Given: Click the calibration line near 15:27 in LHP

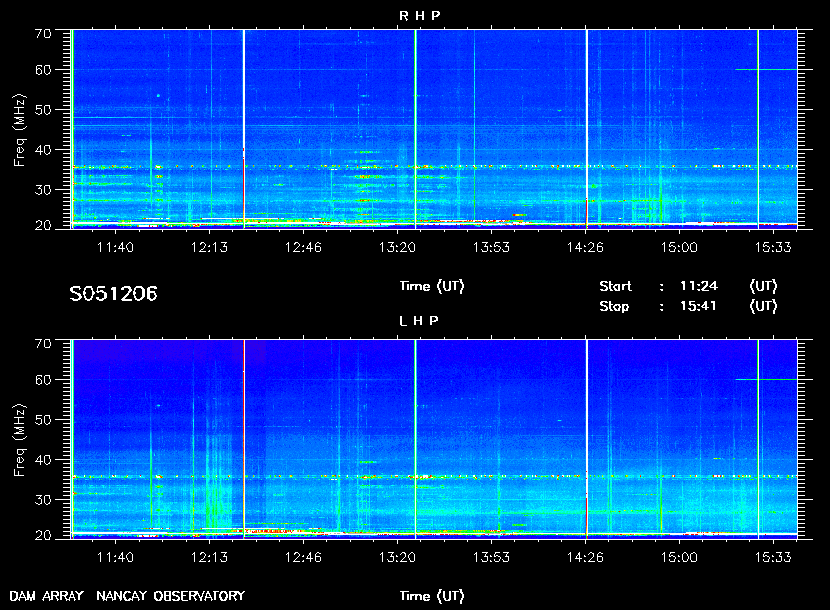Looking at the screenshot, I should pyautogui.click(x=758, y=439).
